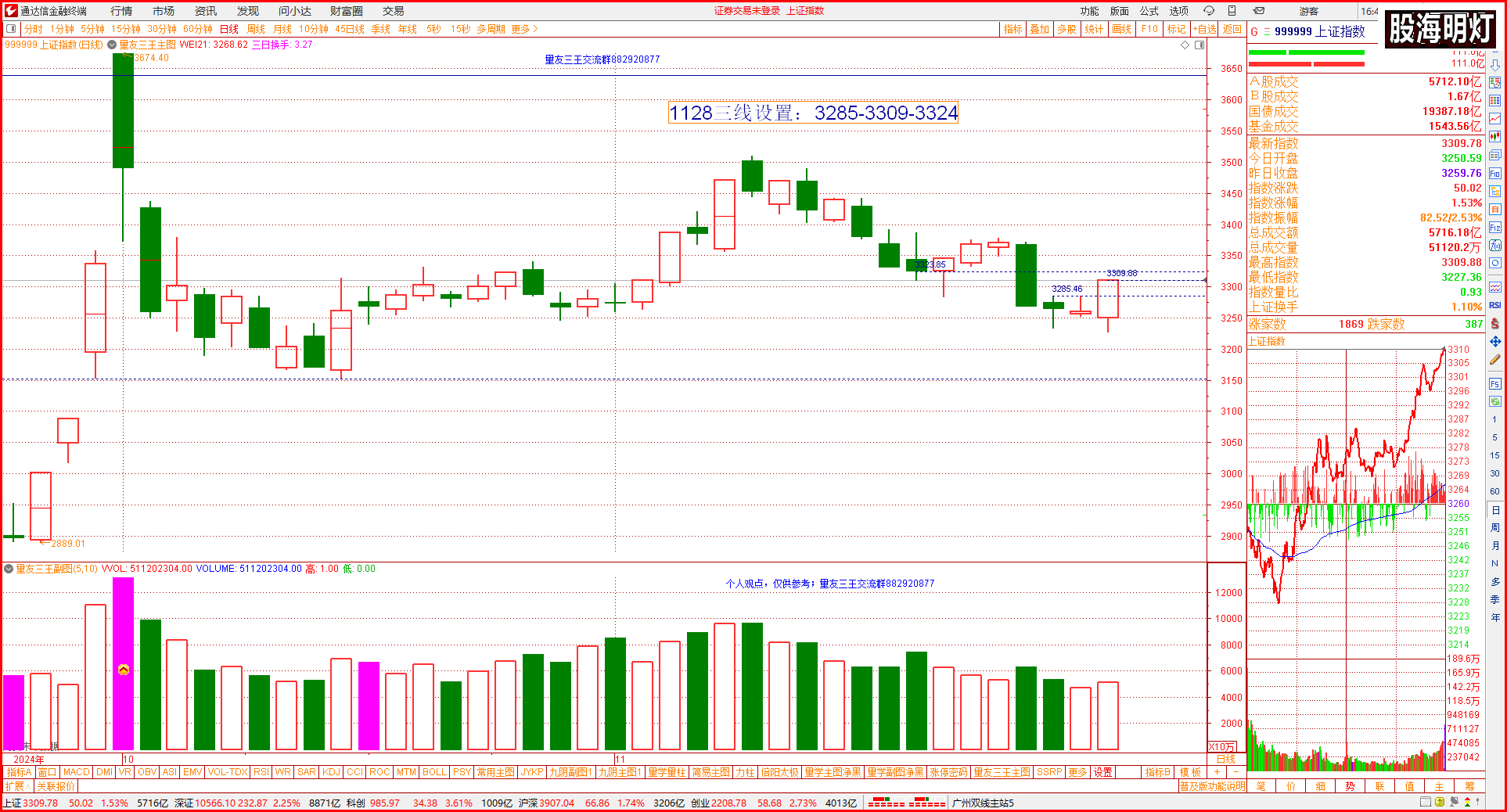This screenshot has height=812, width=1507.
Task: Click the 999999 上证指数 panel title
Action: pos(1319,31)
